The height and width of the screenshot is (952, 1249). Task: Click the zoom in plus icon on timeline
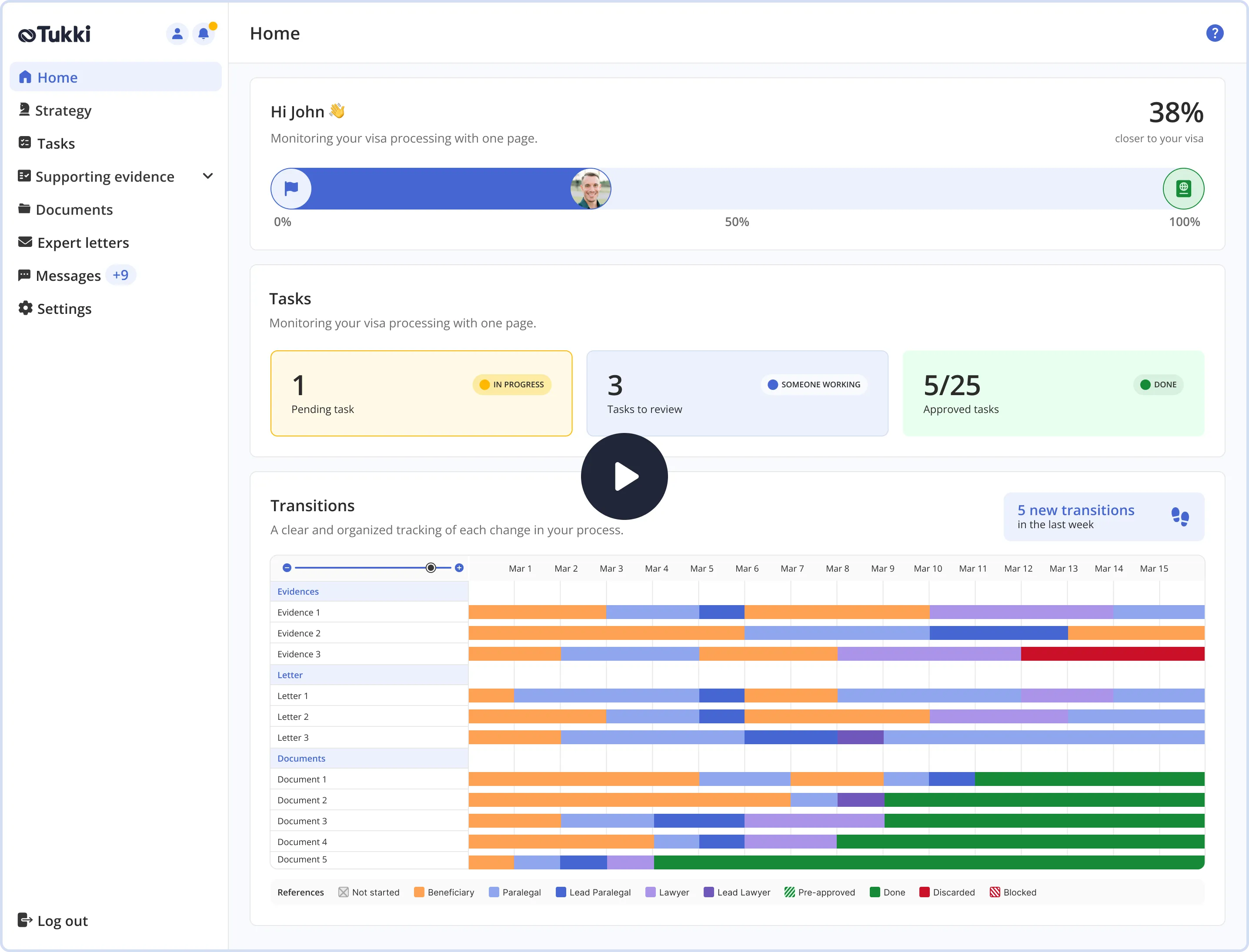coord(459,568)
